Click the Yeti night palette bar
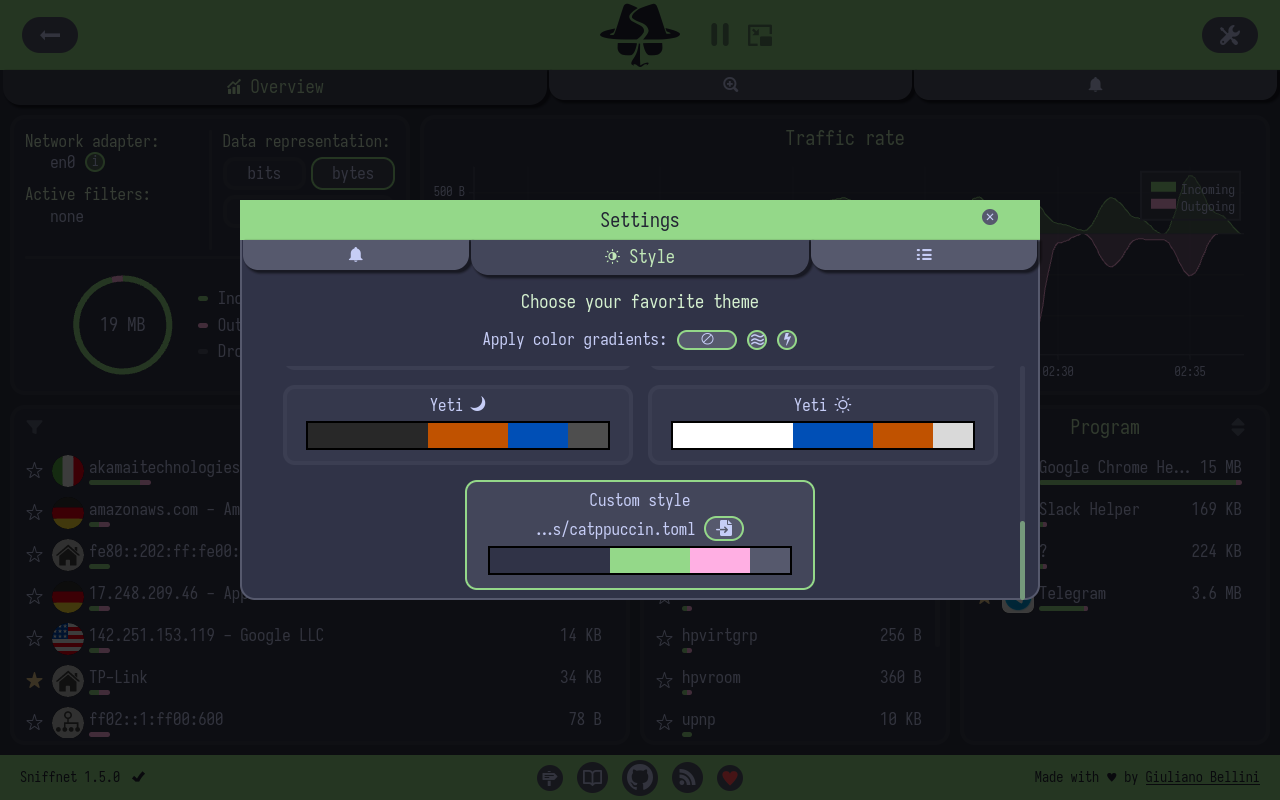 (x=458, y=435)
